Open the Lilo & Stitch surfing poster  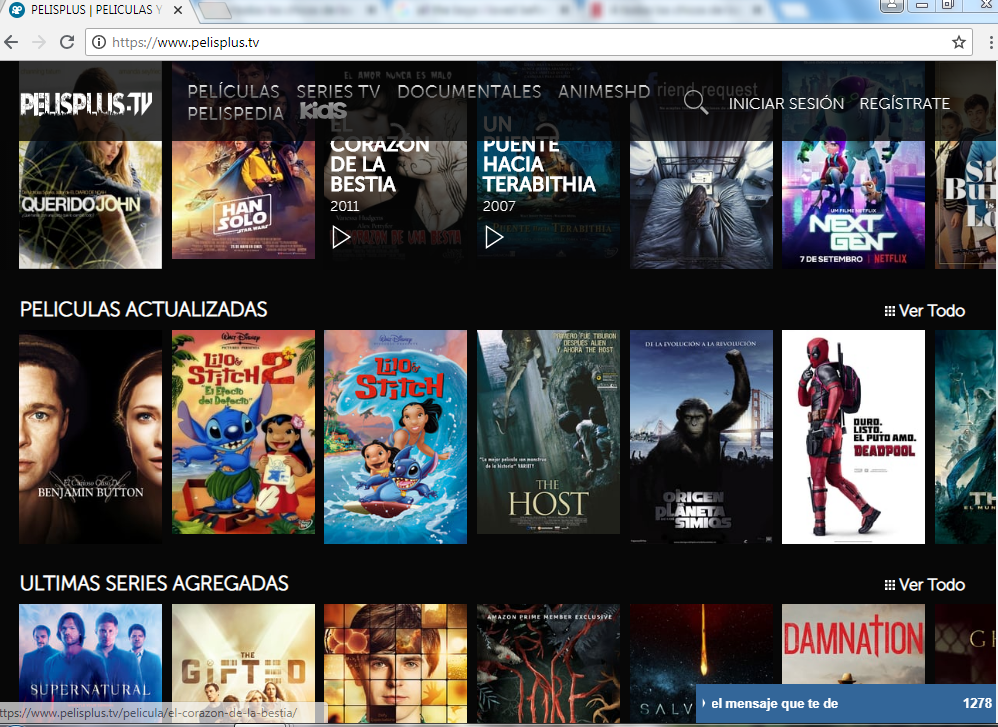(395, 437)
